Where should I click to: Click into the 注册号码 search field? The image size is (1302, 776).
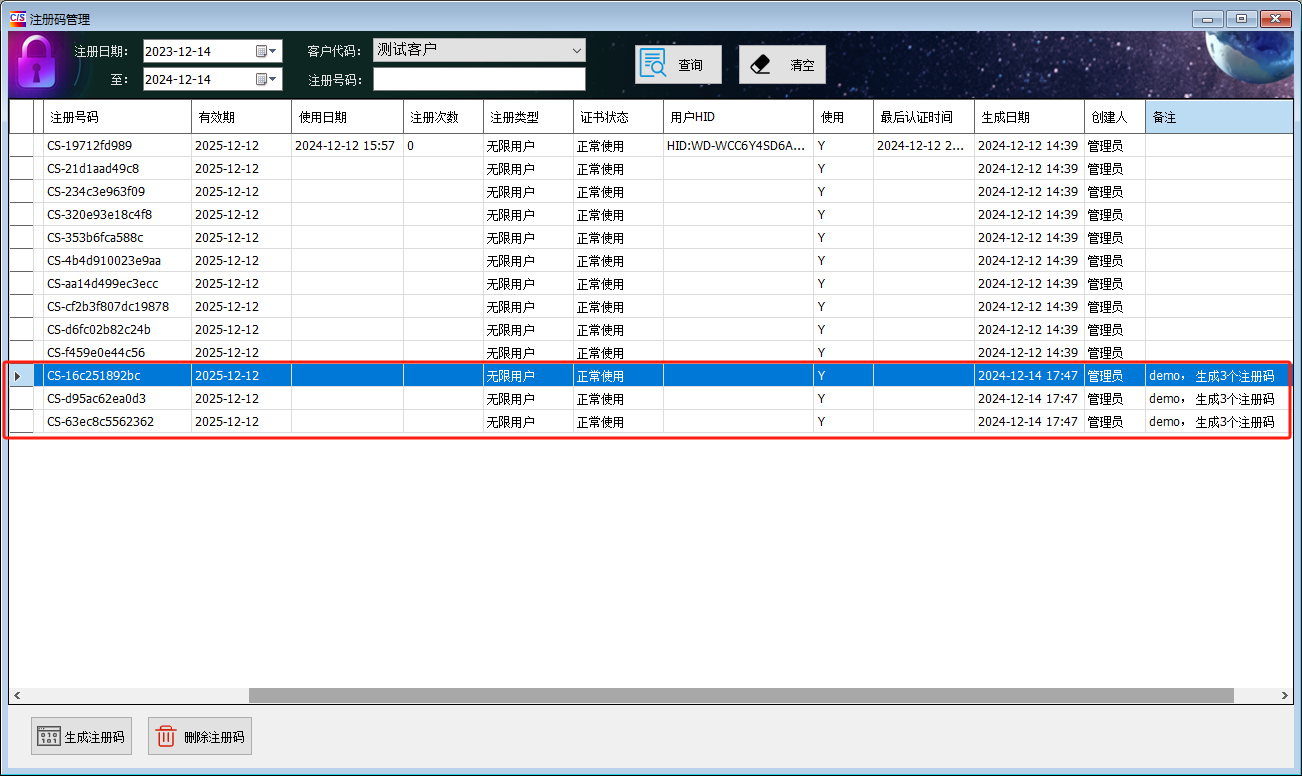click(478, 79)
